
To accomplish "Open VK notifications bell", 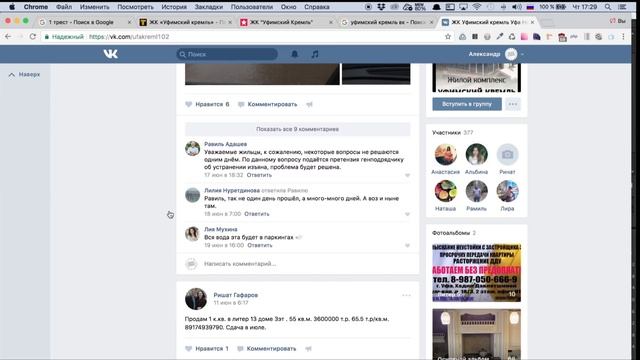I will [294, 54].
